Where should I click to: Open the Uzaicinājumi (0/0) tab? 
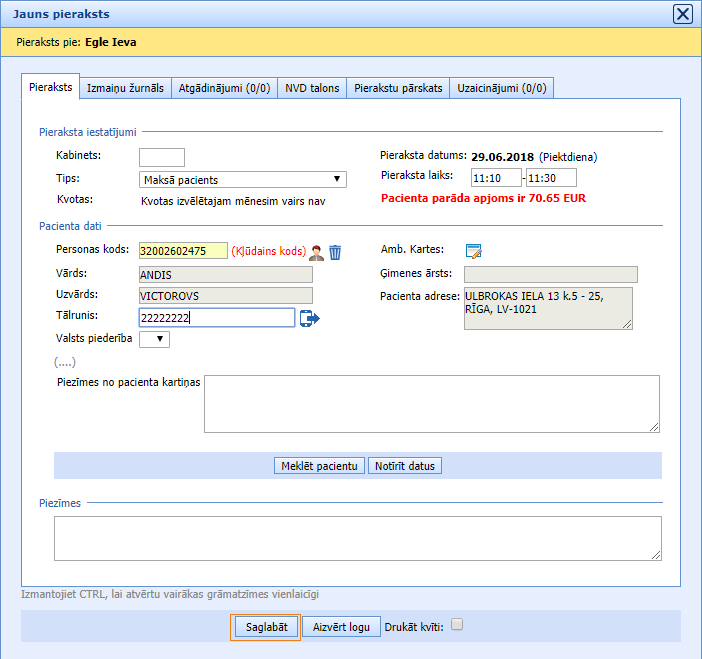pos(501,88)
